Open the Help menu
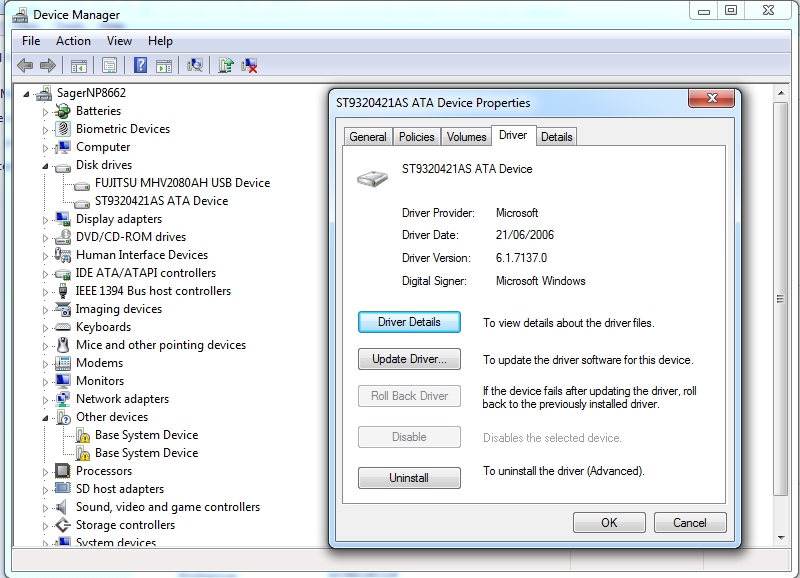 click(160, 41)
